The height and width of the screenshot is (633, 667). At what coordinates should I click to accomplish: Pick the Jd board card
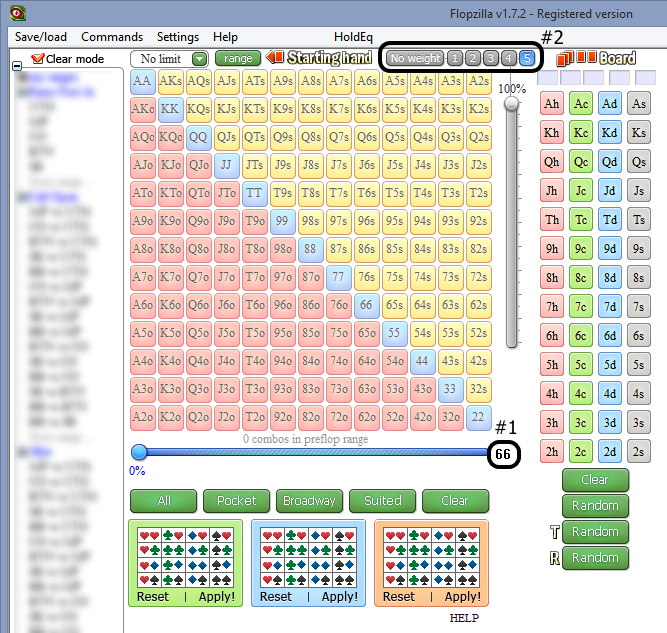pyautogui.click(x=610, y=191)
